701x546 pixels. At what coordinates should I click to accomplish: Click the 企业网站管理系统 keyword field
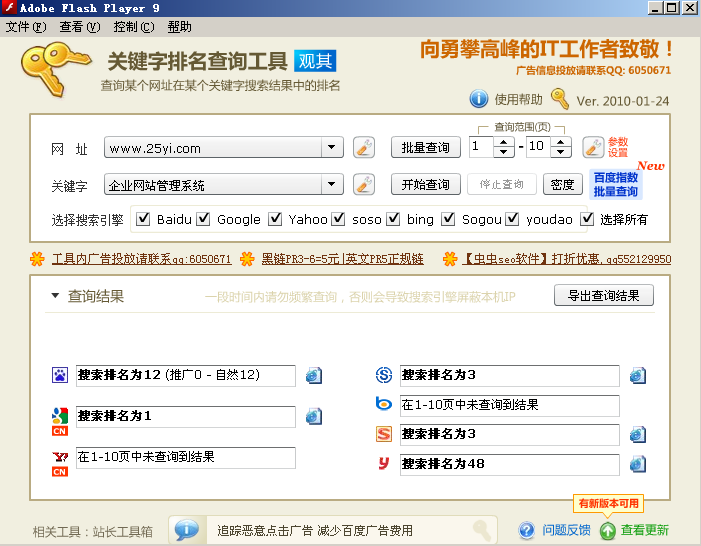213,184
